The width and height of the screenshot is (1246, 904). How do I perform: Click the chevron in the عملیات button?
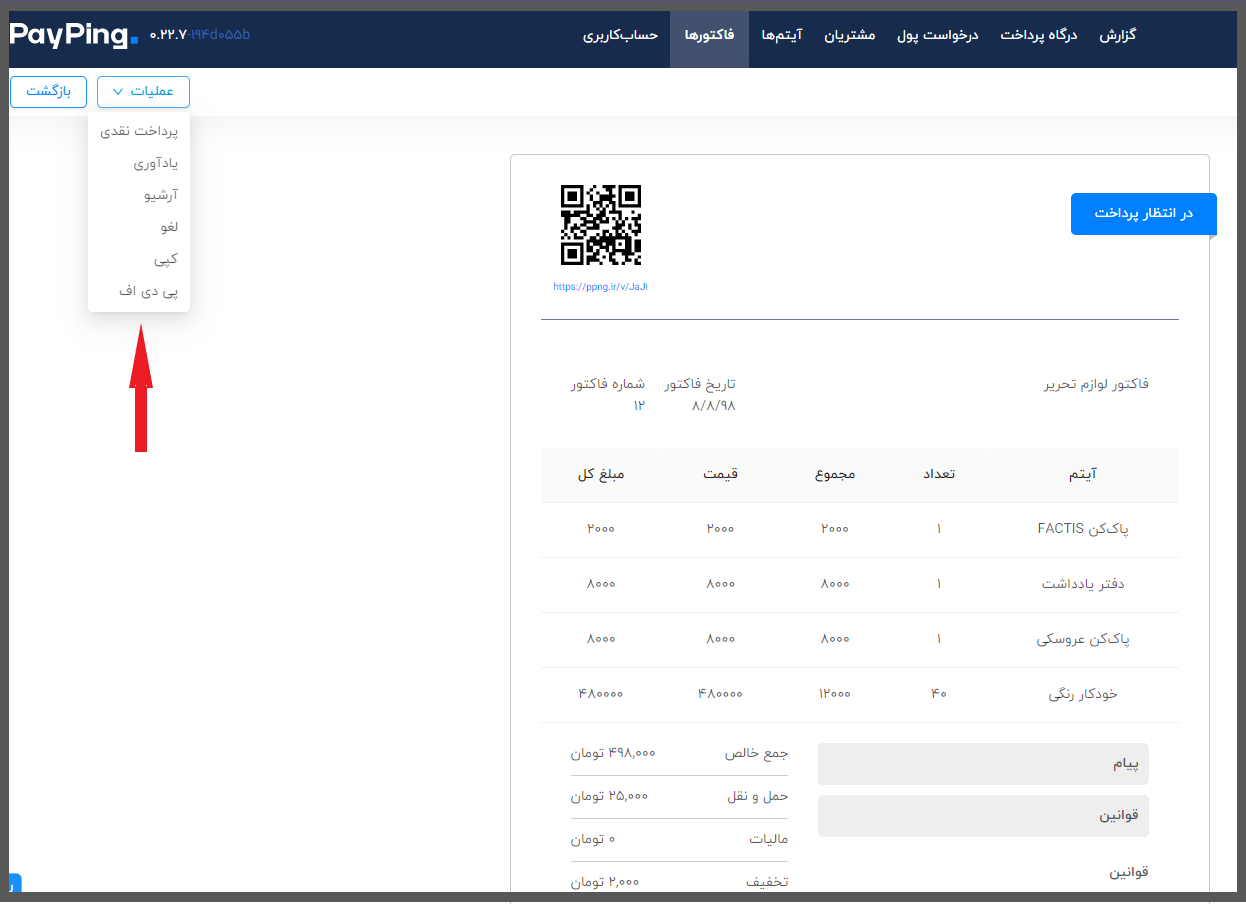[118, 92]
